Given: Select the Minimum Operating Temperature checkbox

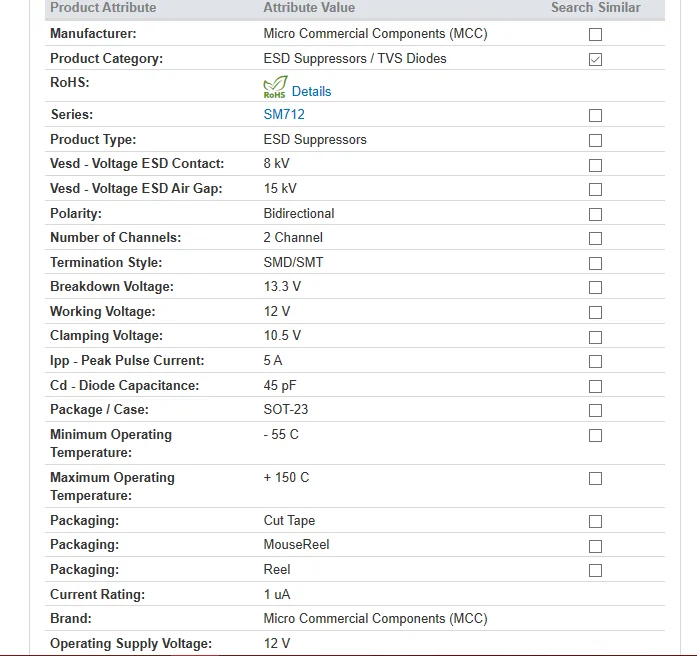Looking at the screenshot, I should tap(595, 435).
